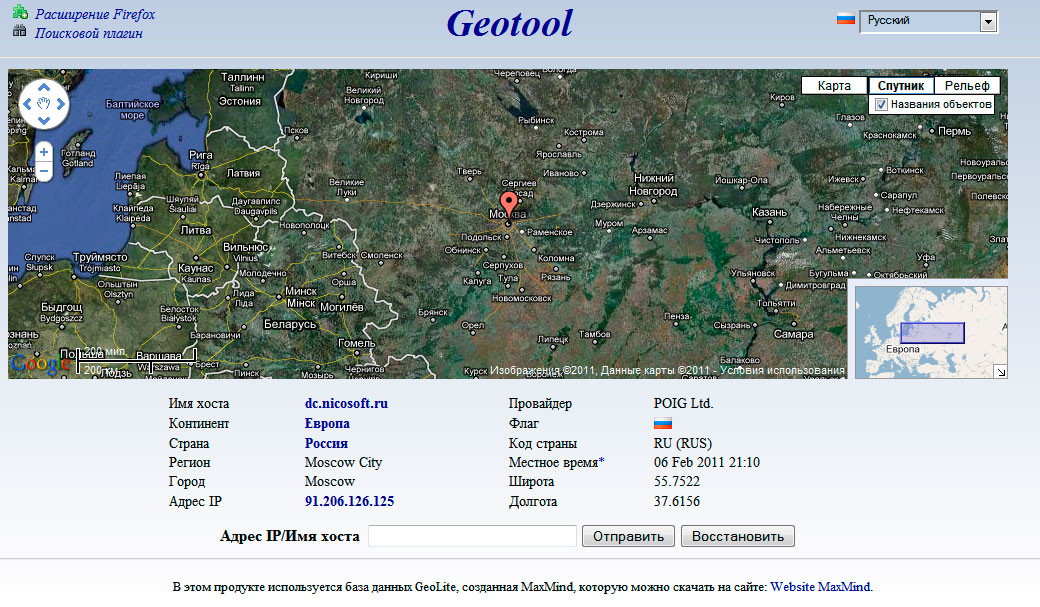
Task: Zoom out with the minus button
Action: [44, 171]
